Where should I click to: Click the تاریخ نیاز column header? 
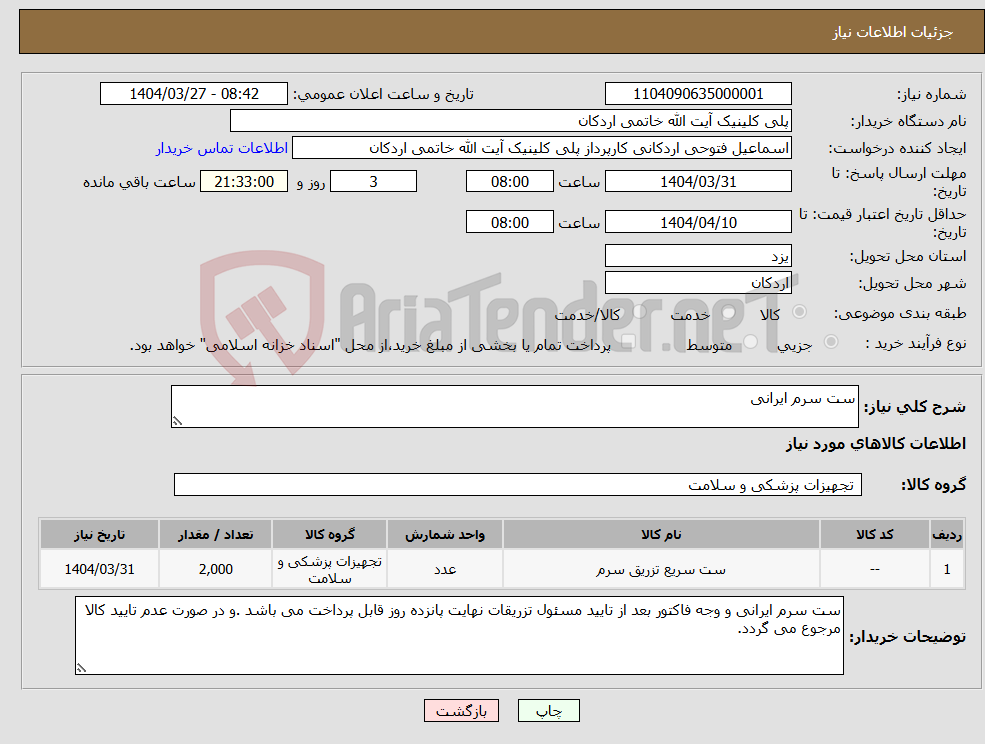click(x=99, y=534)
